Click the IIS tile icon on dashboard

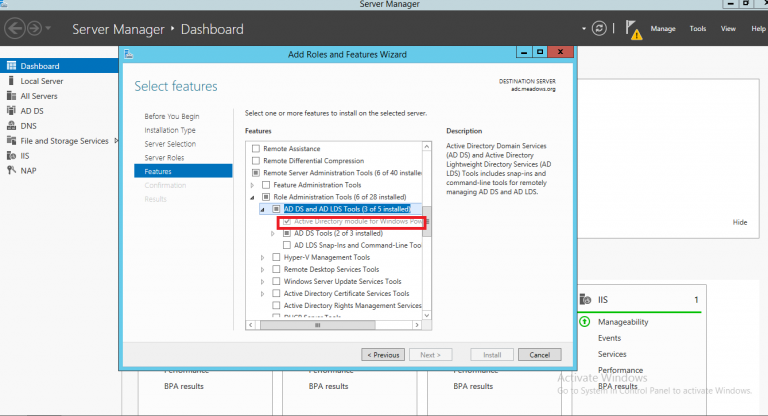[x=585, y=299]
